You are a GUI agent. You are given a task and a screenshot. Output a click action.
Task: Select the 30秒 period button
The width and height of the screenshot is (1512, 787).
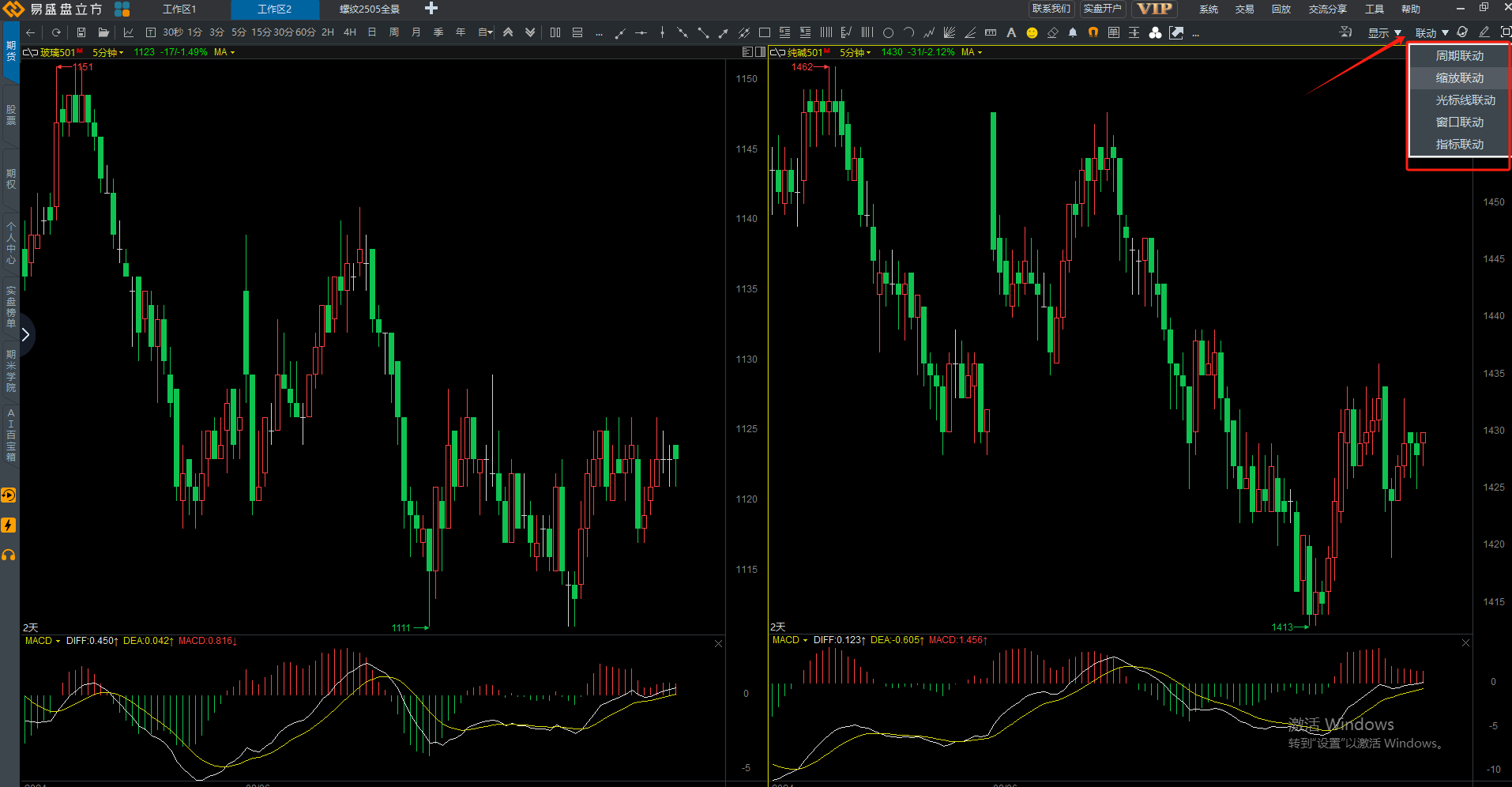tap(173, 32)
